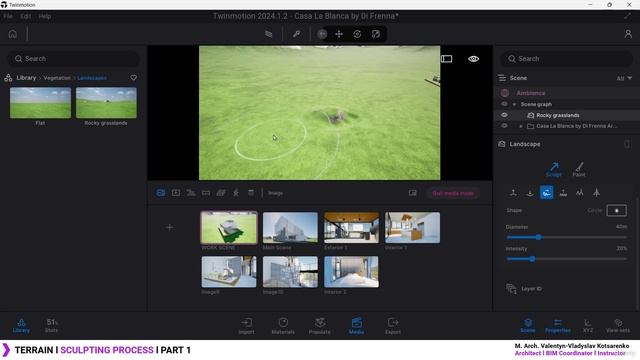This screenshot has height=360, width=640.
Task: Select the Ambience item in Scene
Action: tap(531, 93)
